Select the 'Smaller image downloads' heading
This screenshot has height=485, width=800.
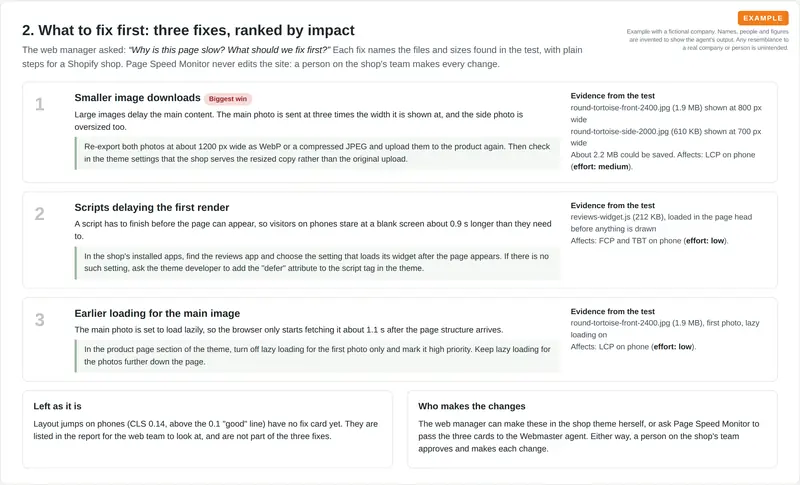(137, 97)
